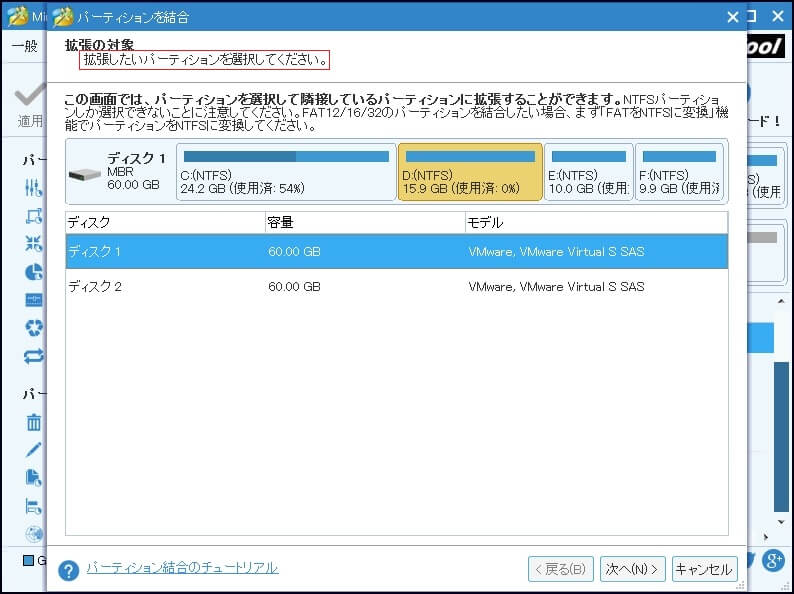Select the F: NTFS 9.9 GB partition
The image size is (794, 594).
pos(678,171)
